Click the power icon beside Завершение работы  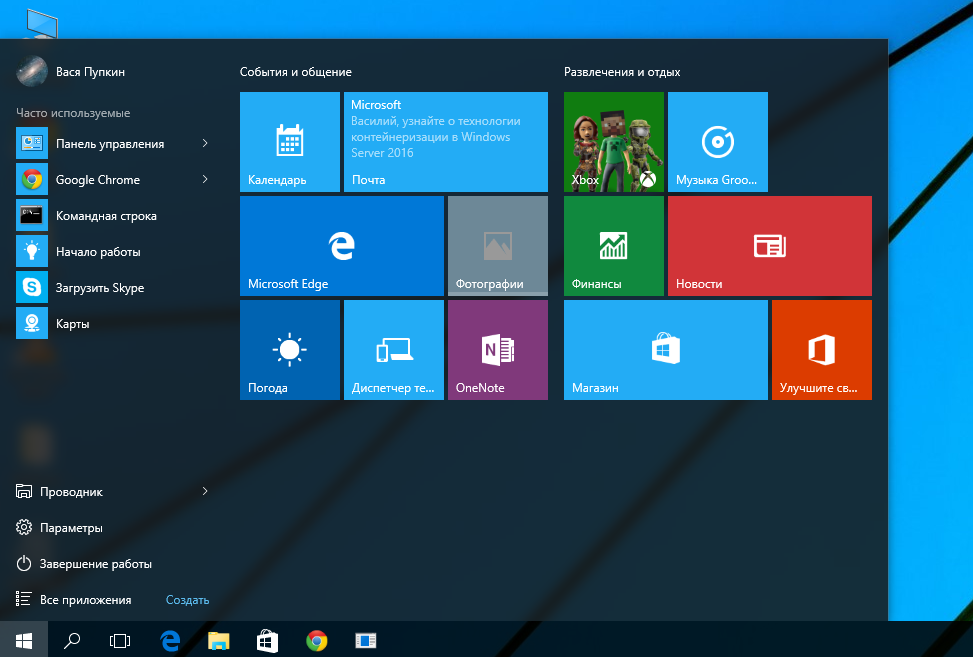click(24, 563)
